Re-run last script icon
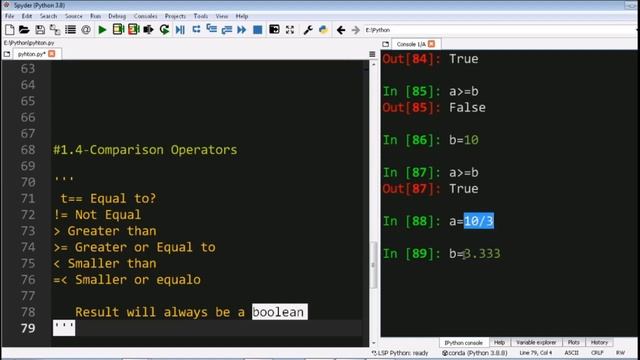This screenshot has height=360, width=640. 164,29
